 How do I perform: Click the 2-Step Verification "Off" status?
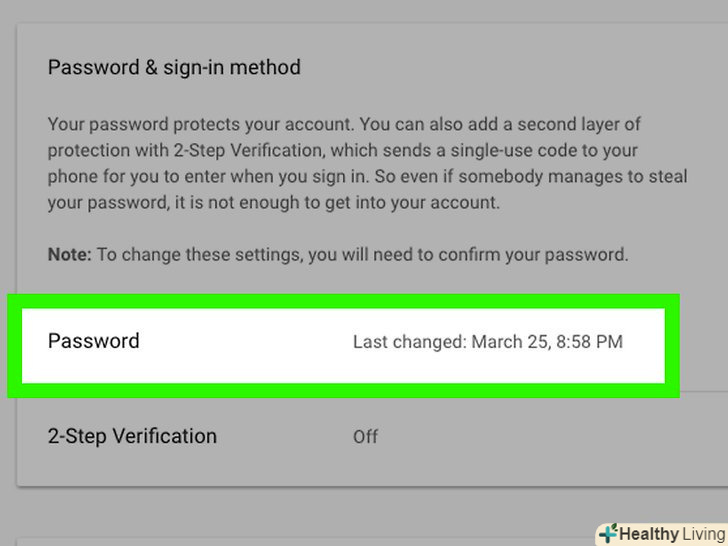(365, 437)
